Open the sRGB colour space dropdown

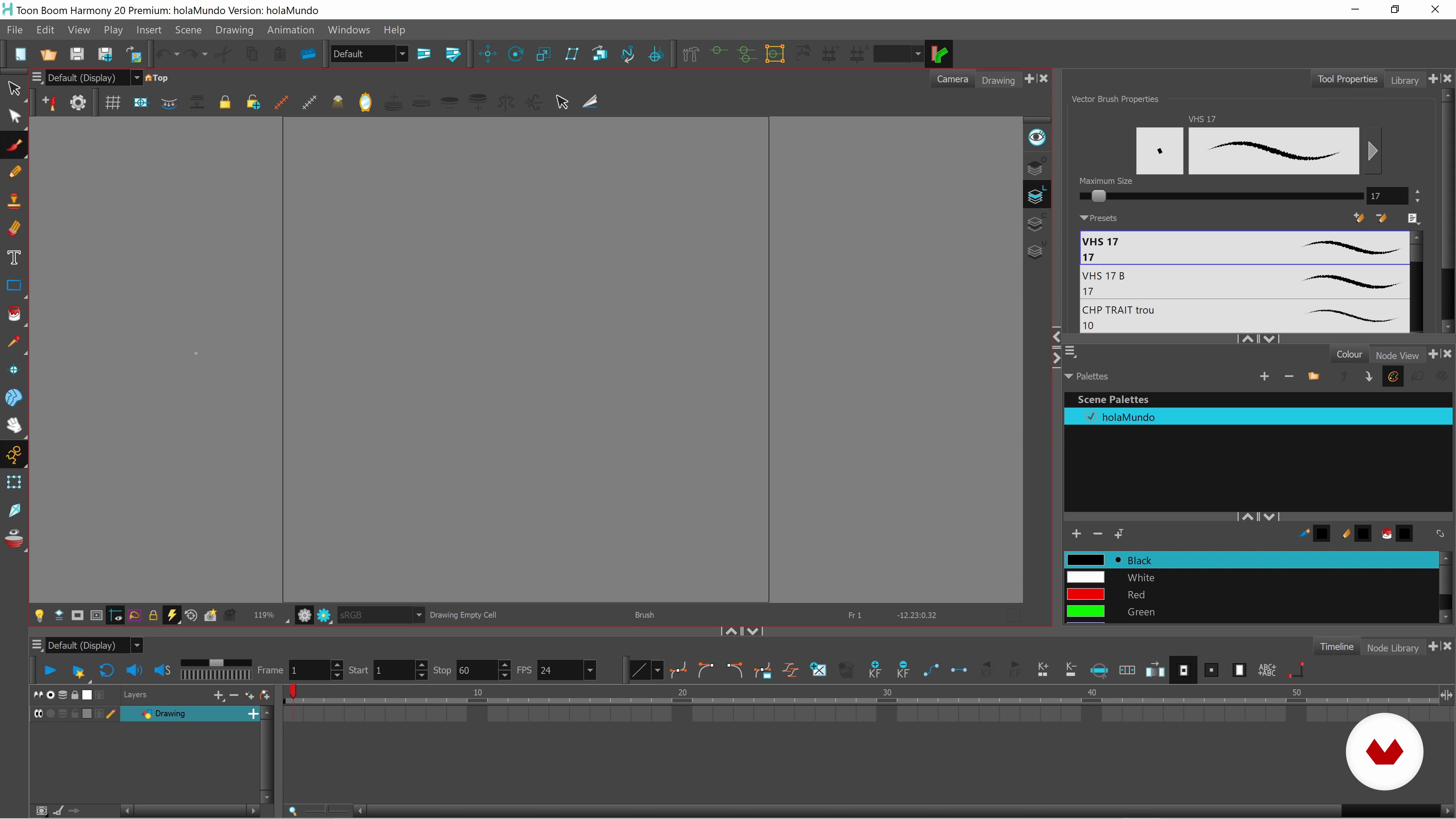(419, 615)
